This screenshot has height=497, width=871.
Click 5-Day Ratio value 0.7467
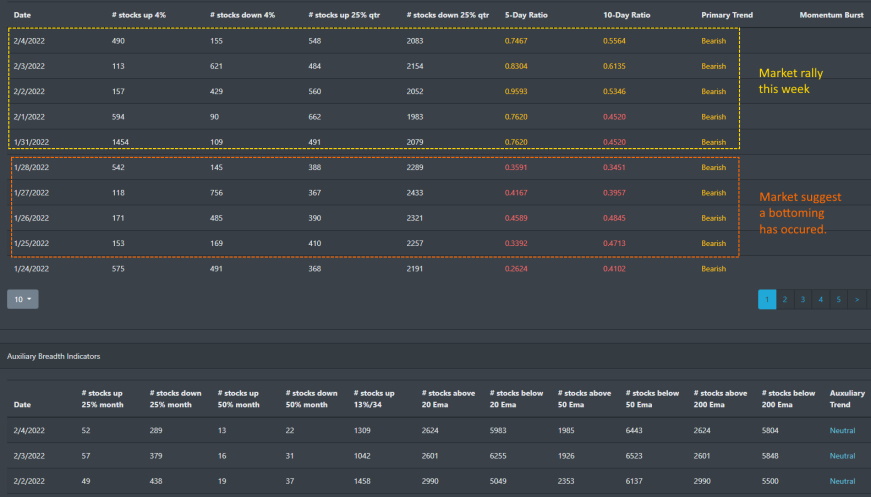point(516,41)
